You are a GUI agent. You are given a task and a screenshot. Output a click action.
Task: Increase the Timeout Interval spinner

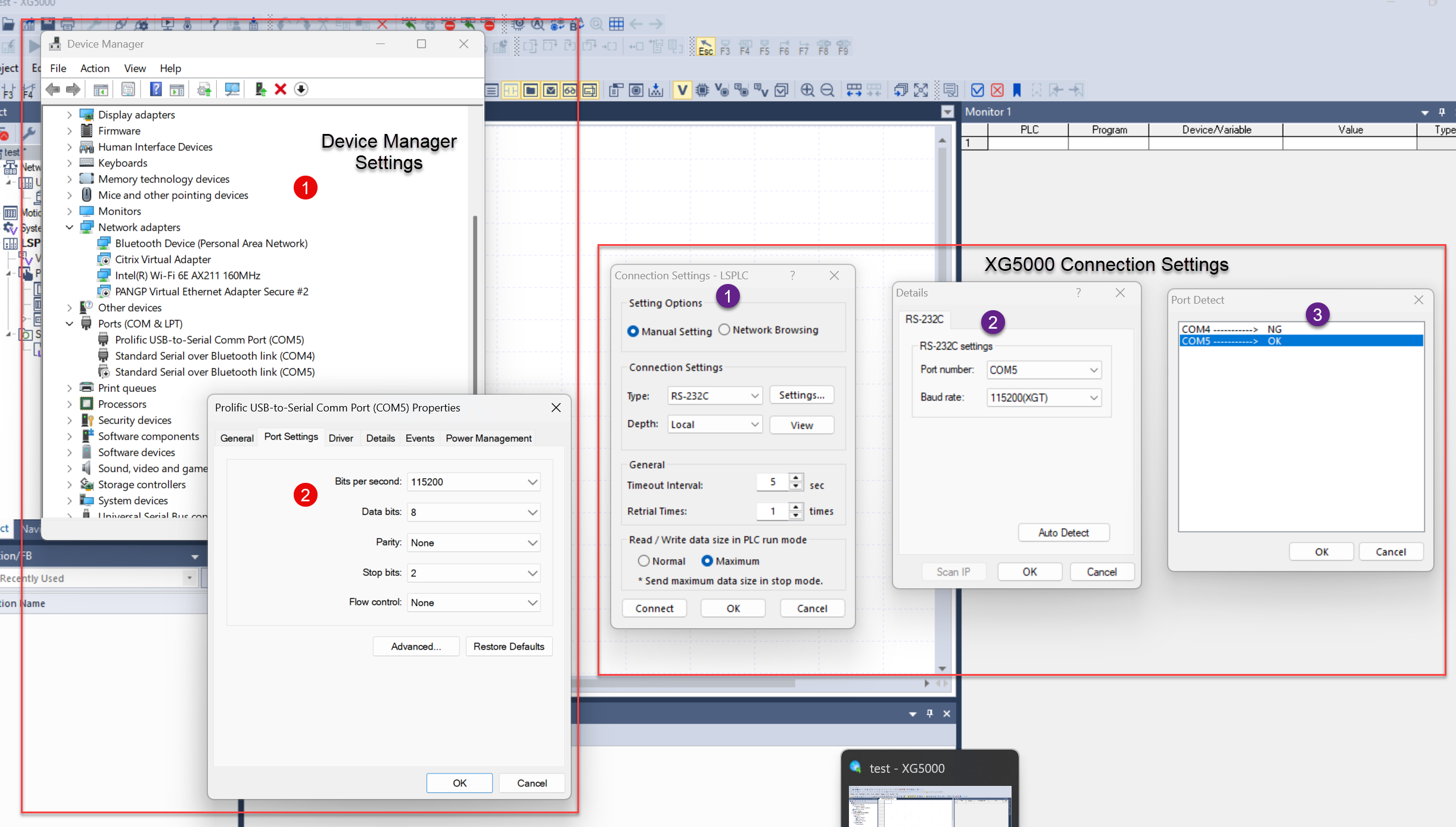coord(796,477)
